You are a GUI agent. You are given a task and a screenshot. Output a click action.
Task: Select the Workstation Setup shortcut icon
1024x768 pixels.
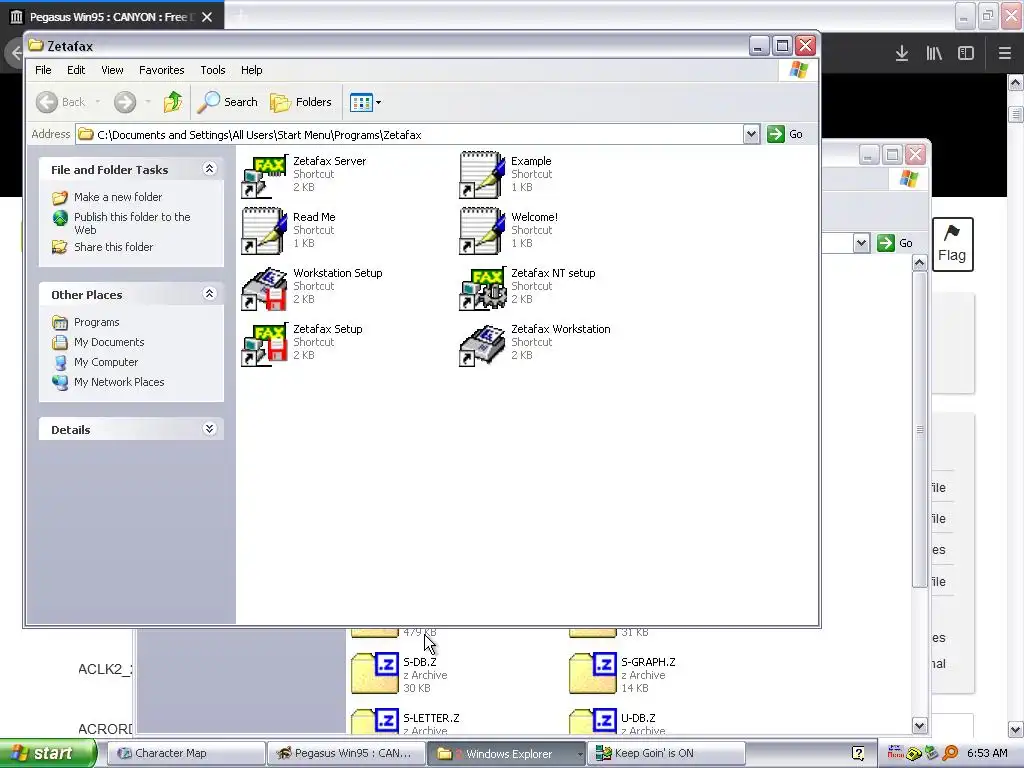[x=264, y=288]
